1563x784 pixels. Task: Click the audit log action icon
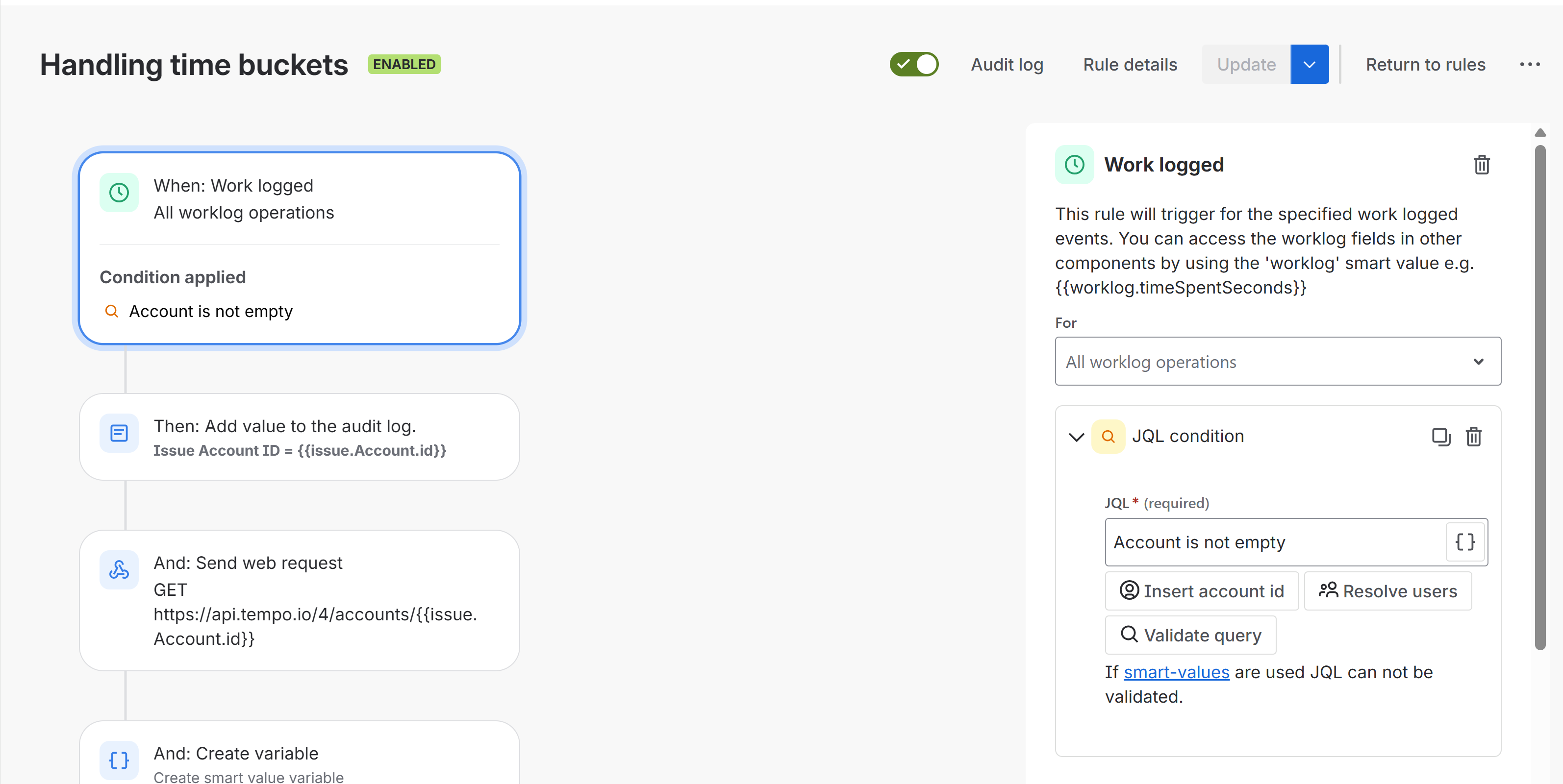coord(119,433)
